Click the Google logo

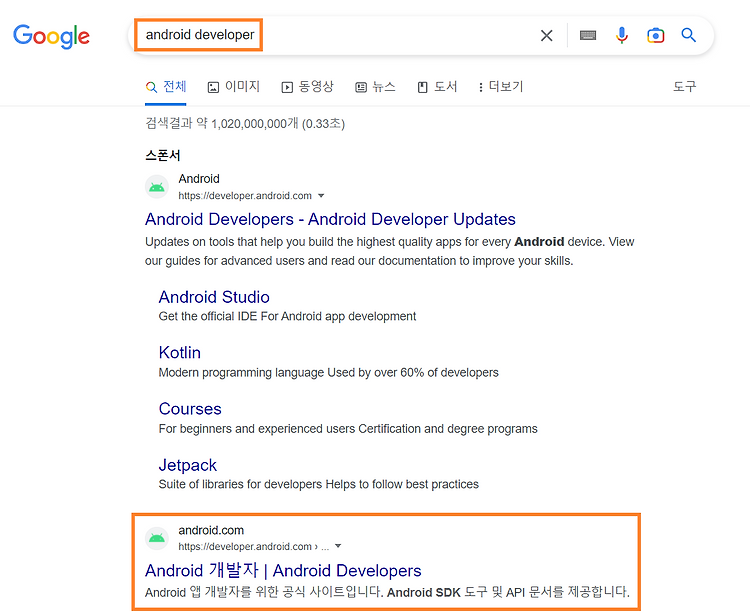pyautogui.click(x=51, y=36)
